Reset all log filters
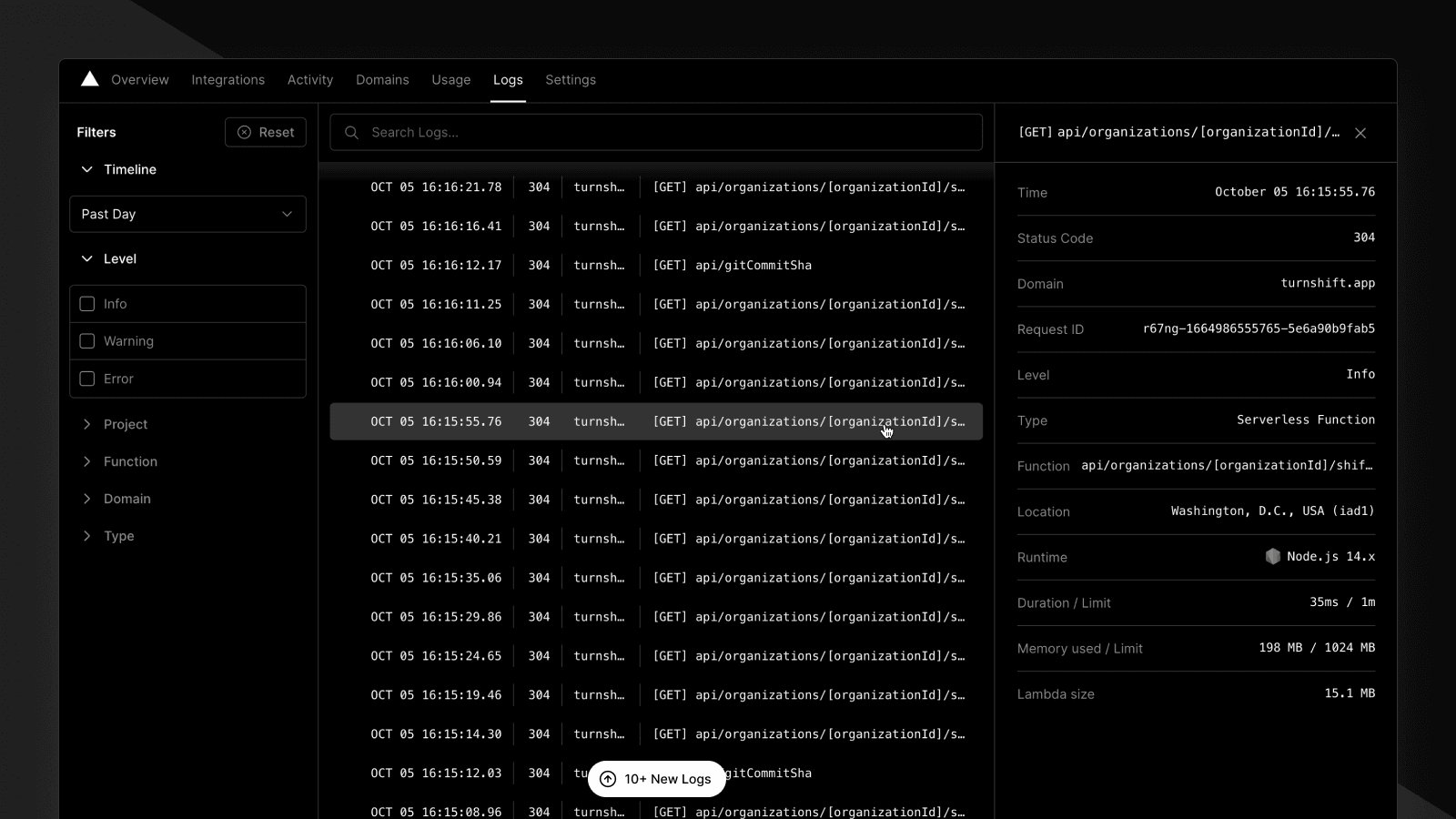This screenshot has width=1456, height=819. [265, 132]
